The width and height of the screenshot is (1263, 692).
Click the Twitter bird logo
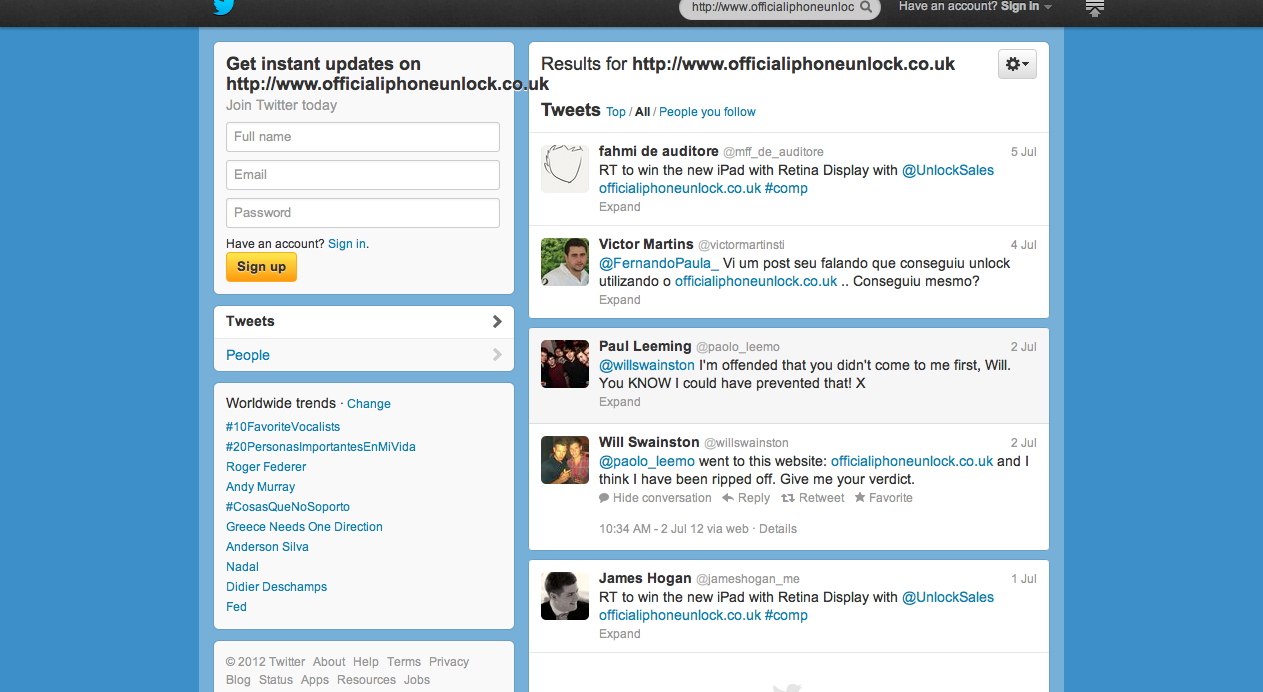click(223, 6)
